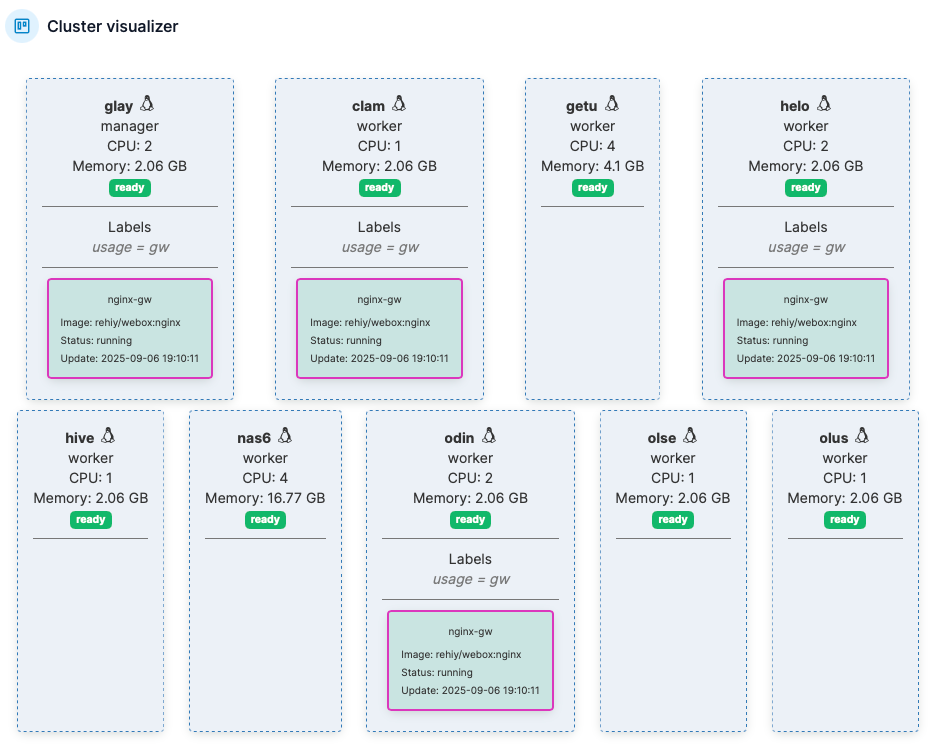Click the Linux icon beside olus
This screenshot has height=754, width=939.
click(x=862, y=436)
